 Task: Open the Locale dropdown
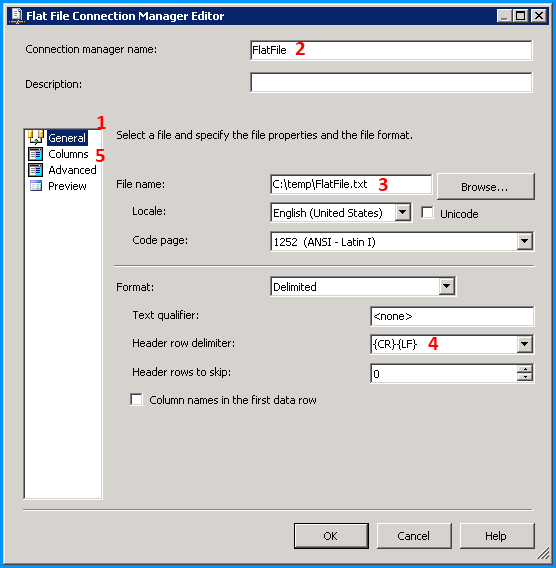point(403,212)
